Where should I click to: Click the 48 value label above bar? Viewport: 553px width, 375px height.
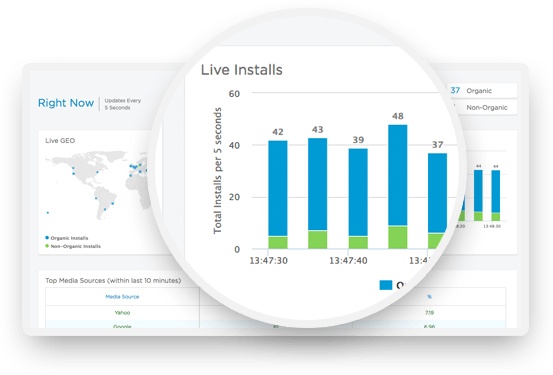pos(398,116)
